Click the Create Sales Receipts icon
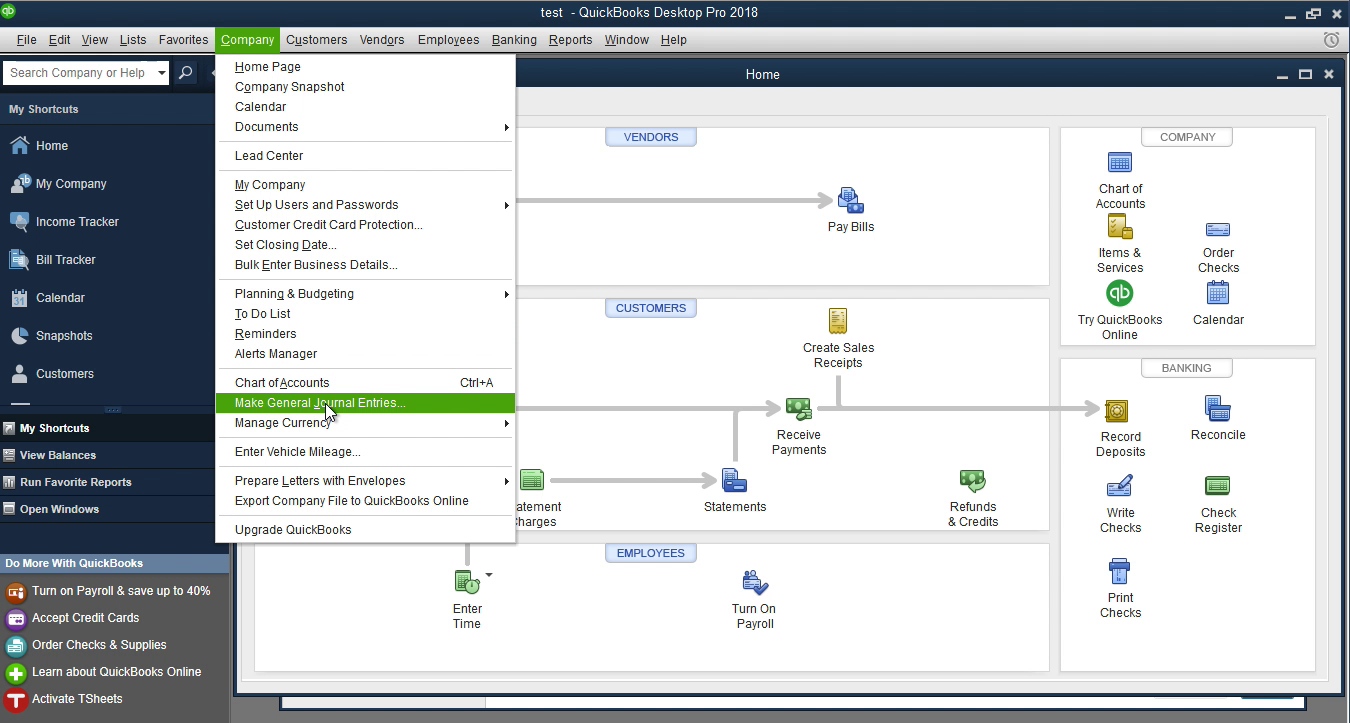1350x723 pixels. (x=838, y=321)
